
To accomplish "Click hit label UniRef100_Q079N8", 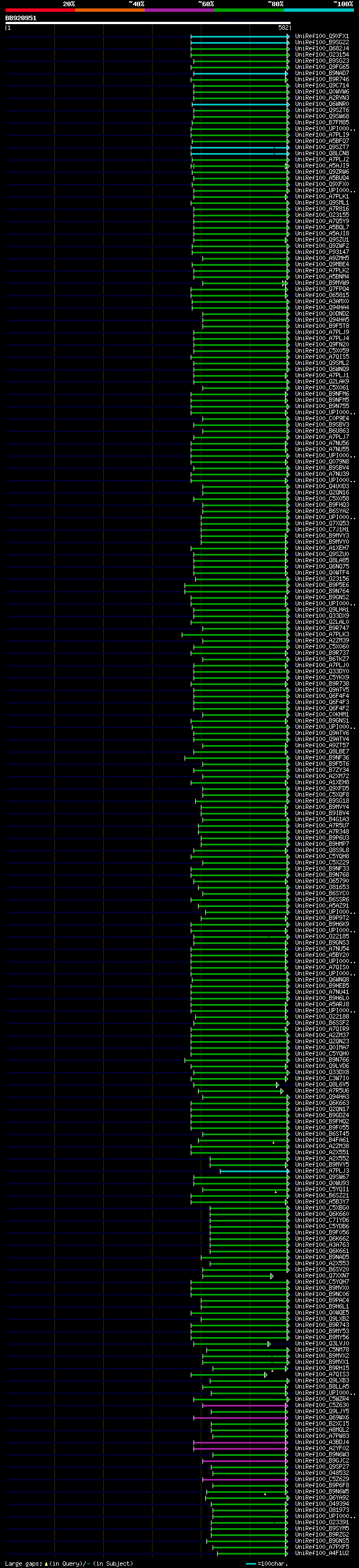I will point(322,462).
